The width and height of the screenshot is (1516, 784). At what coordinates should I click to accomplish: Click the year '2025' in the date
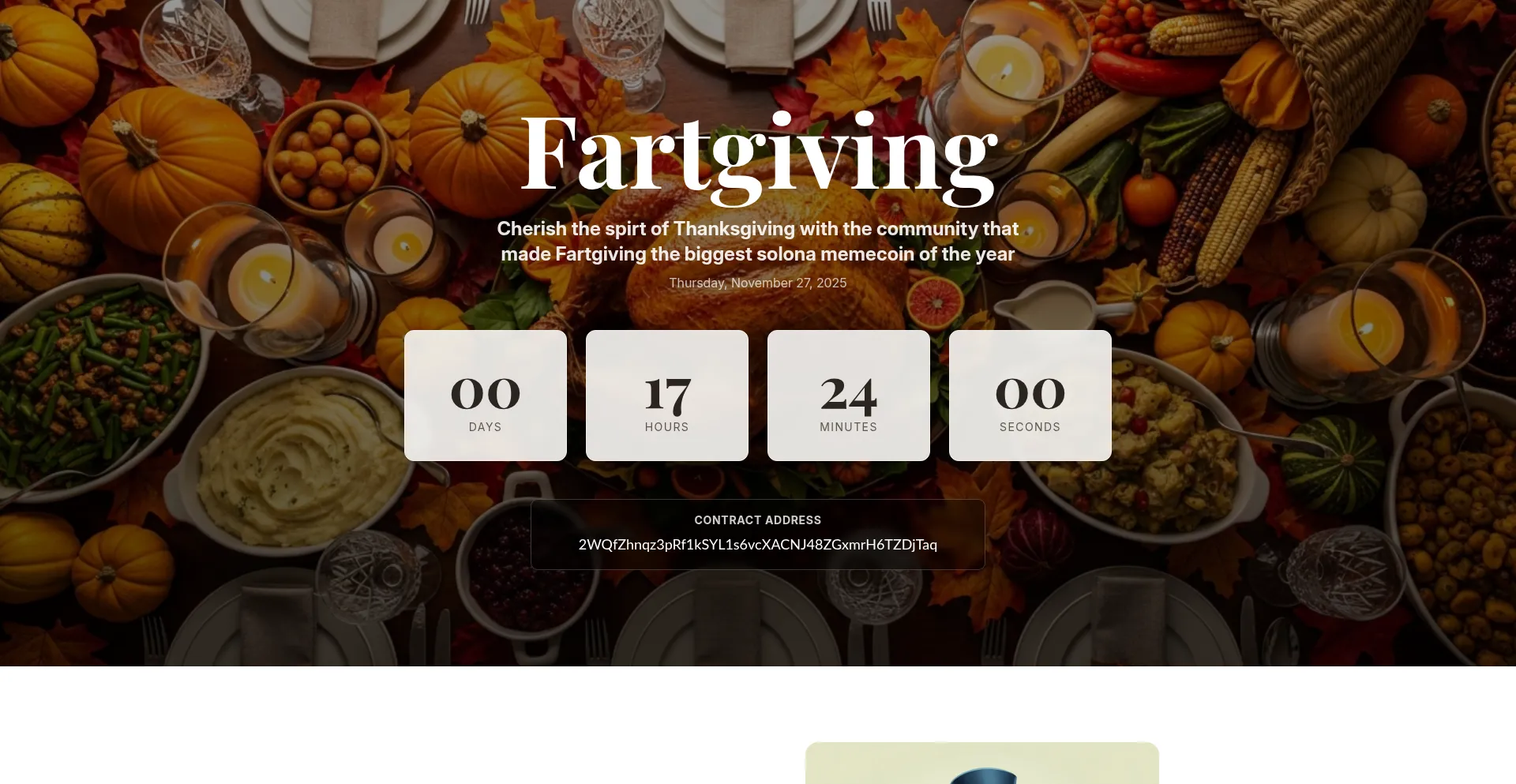(831, 283)
